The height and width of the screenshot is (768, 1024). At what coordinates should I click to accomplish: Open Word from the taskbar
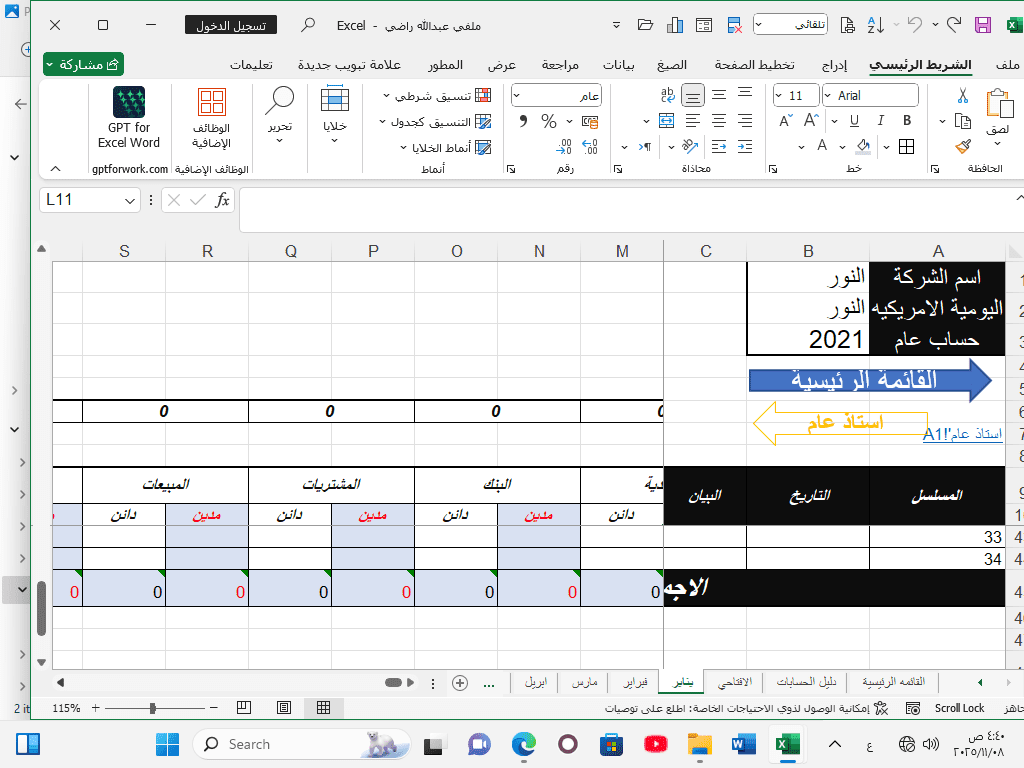(x=743, y=744)
